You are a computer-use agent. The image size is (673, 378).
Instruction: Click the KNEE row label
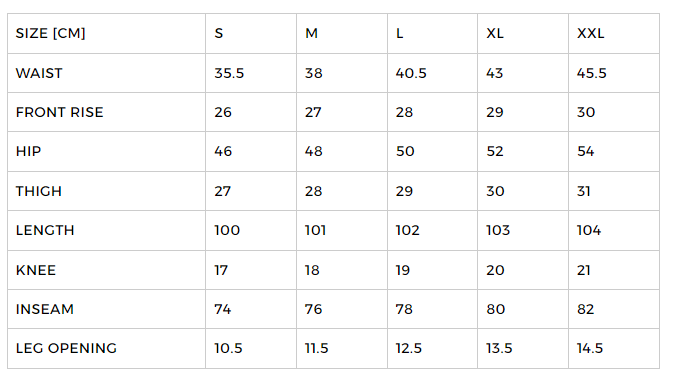point(36,270)
